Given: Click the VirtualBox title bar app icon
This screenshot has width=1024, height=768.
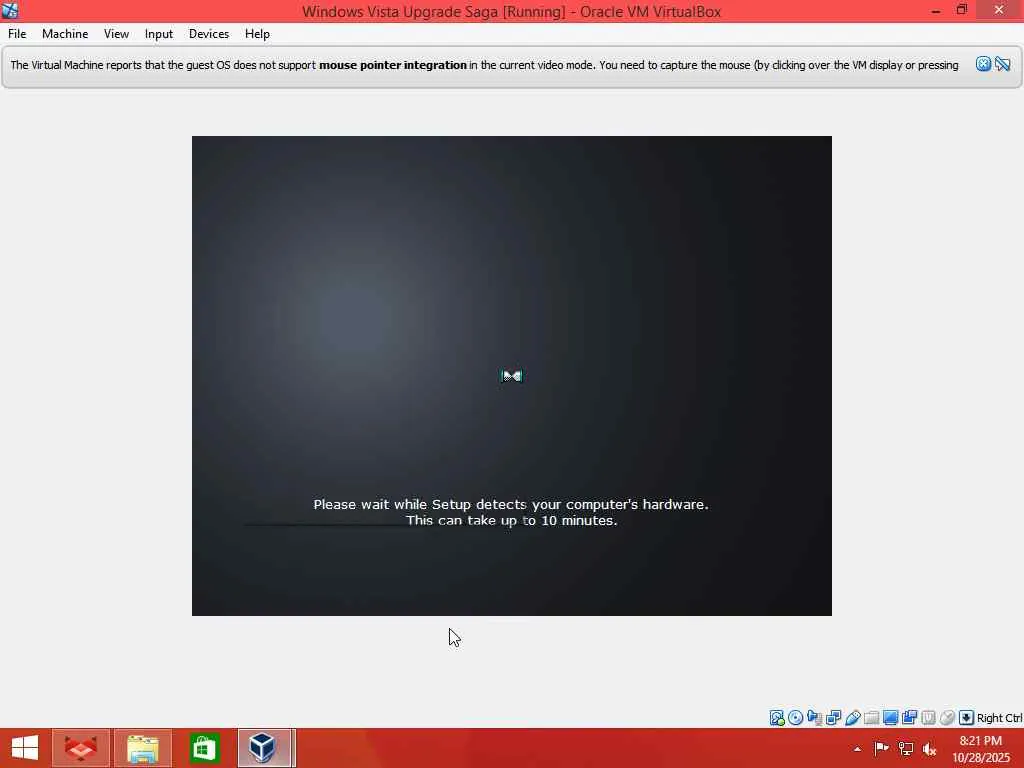Looking at the screenshot, I should 10,10.
